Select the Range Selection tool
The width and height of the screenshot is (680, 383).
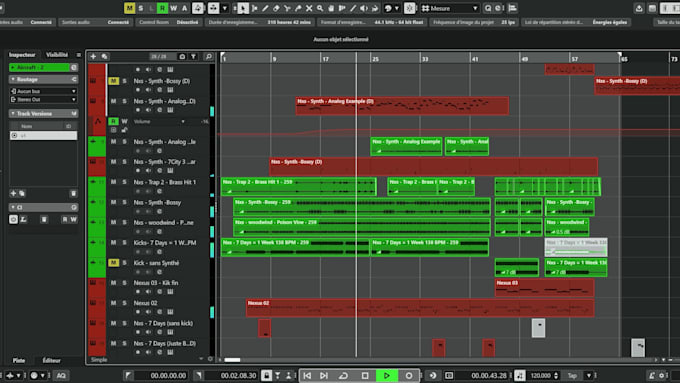click(x=255, y=8)
